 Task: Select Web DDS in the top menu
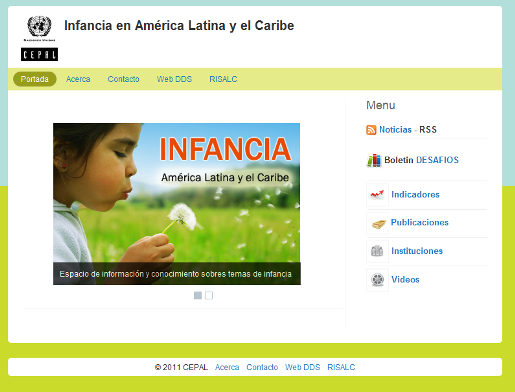point(174,79)
